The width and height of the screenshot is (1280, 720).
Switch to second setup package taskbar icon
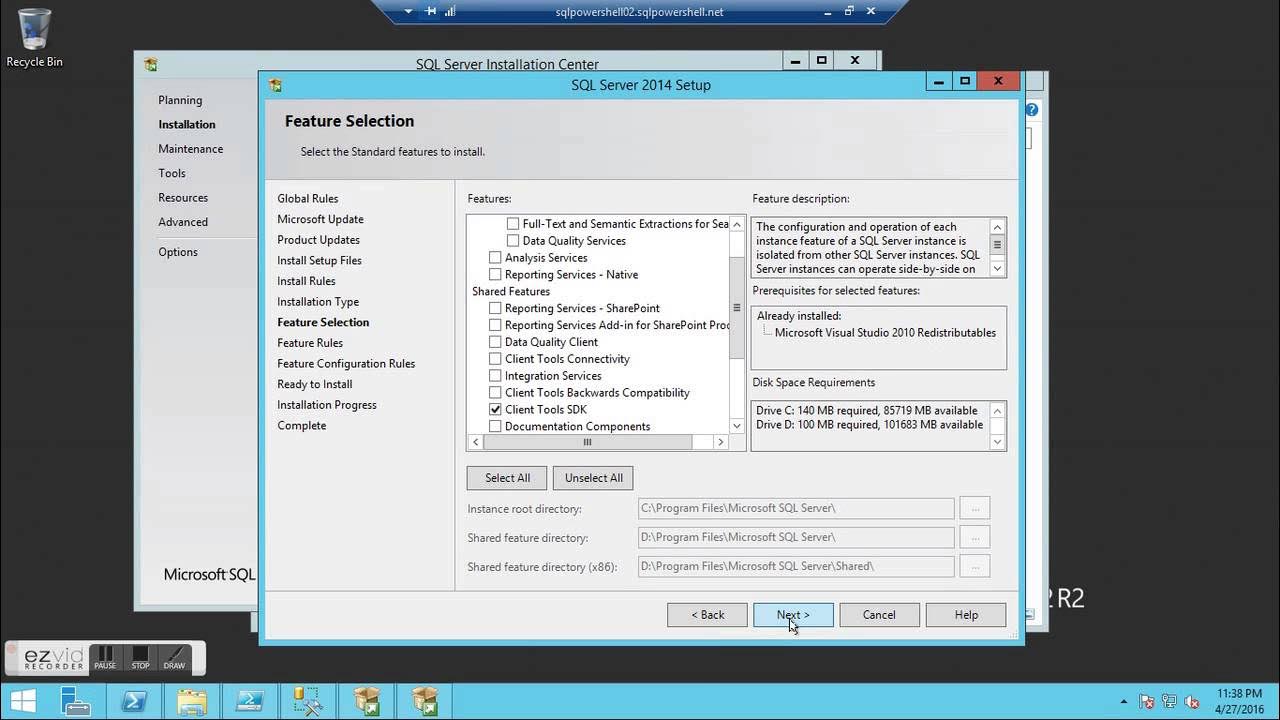(425, 701)
